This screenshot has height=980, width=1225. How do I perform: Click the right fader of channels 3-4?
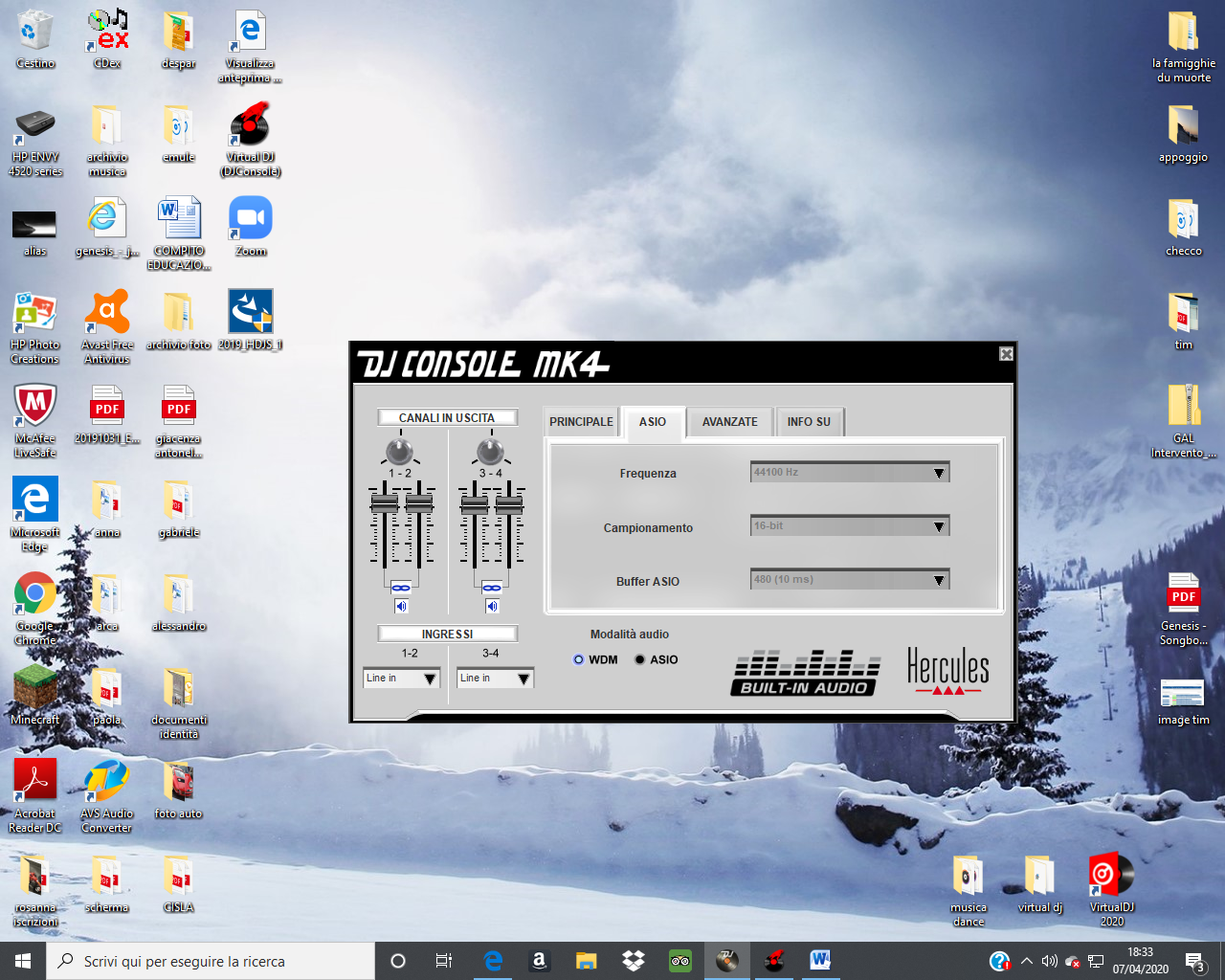509,503
